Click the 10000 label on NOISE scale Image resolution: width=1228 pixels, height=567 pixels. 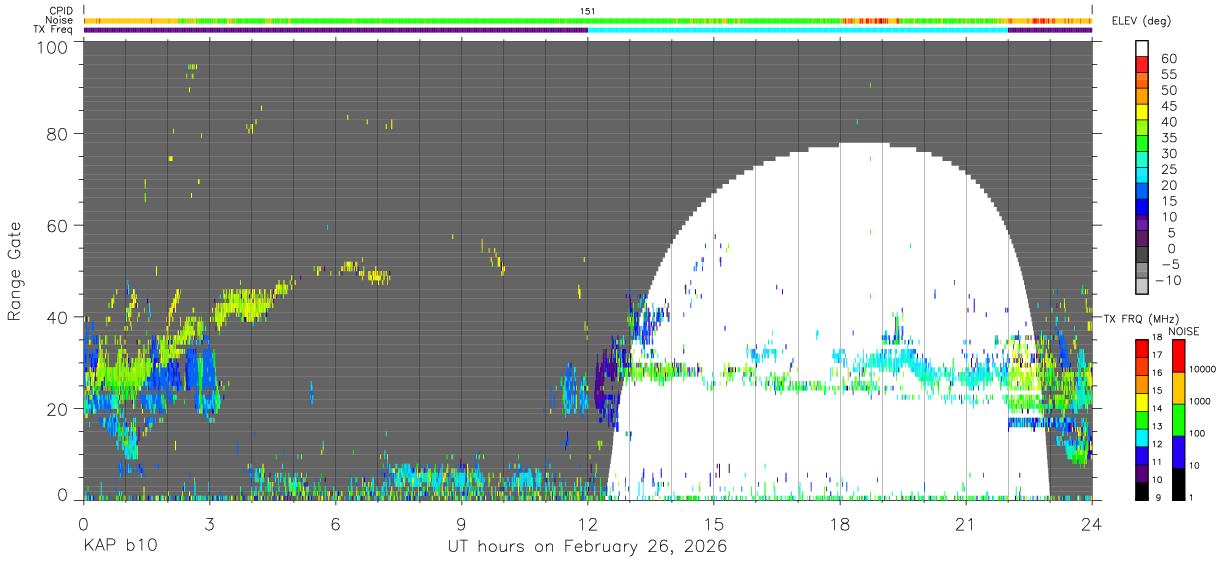(x=1202, y=369)
